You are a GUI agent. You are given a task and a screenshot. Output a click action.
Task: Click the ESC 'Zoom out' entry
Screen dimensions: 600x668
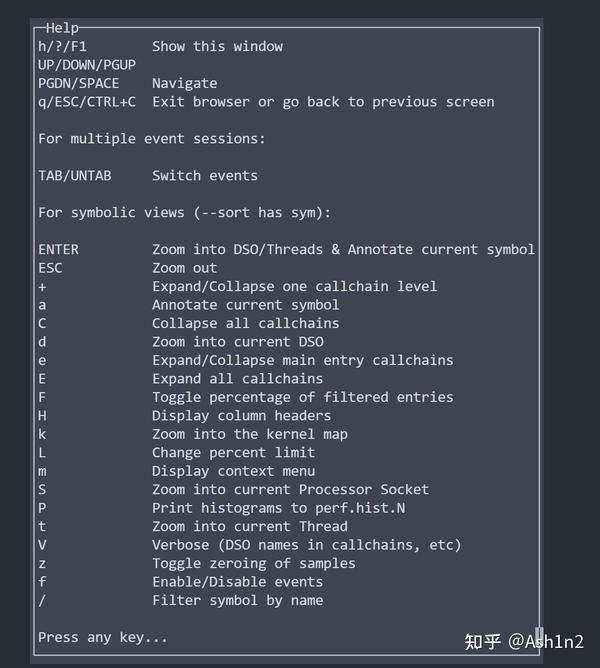tap(184, 268)
